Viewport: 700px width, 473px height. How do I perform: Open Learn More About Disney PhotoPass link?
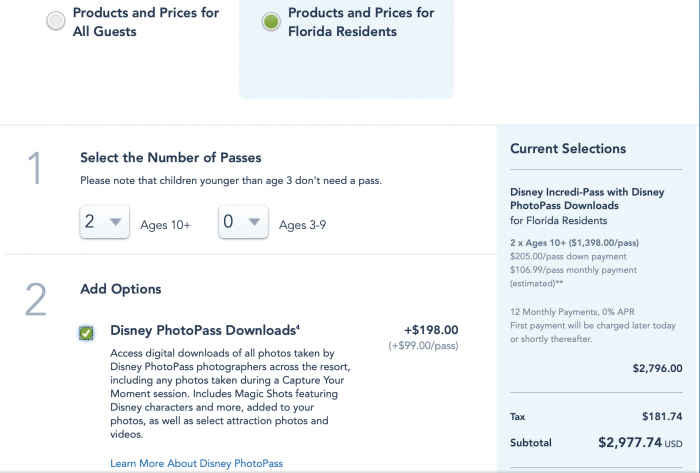click(196, 463)
